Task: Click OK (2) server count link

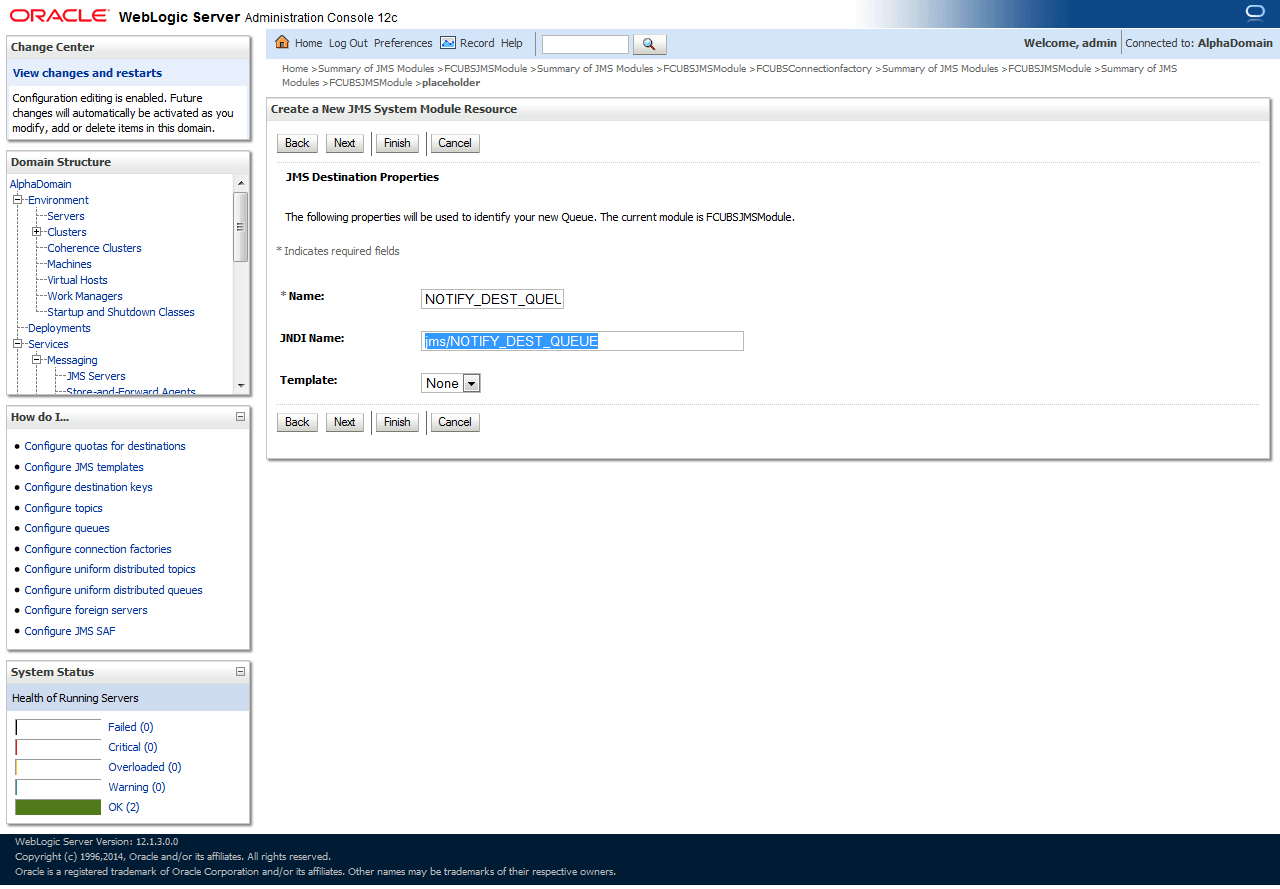Action: (124, 807)
